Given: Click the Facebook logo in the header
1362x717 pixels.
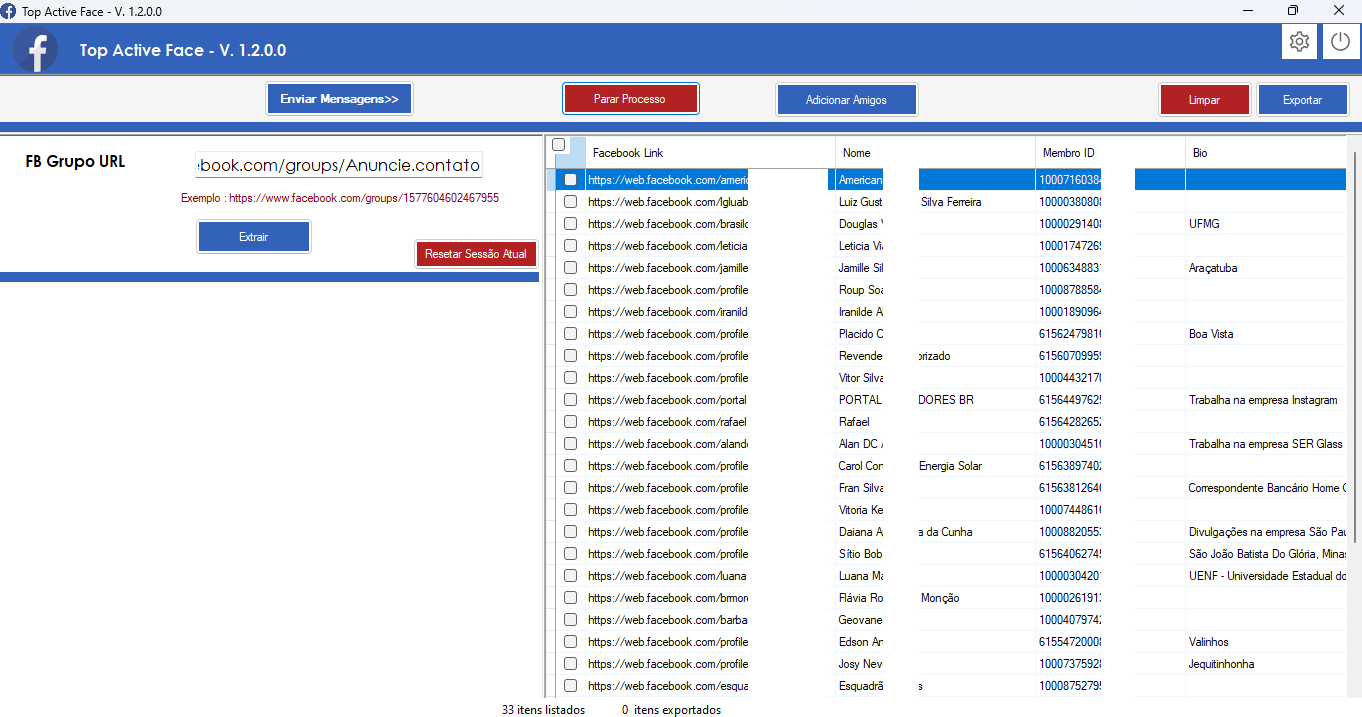Looking at the screenshot, I should [x=36, y=50].
